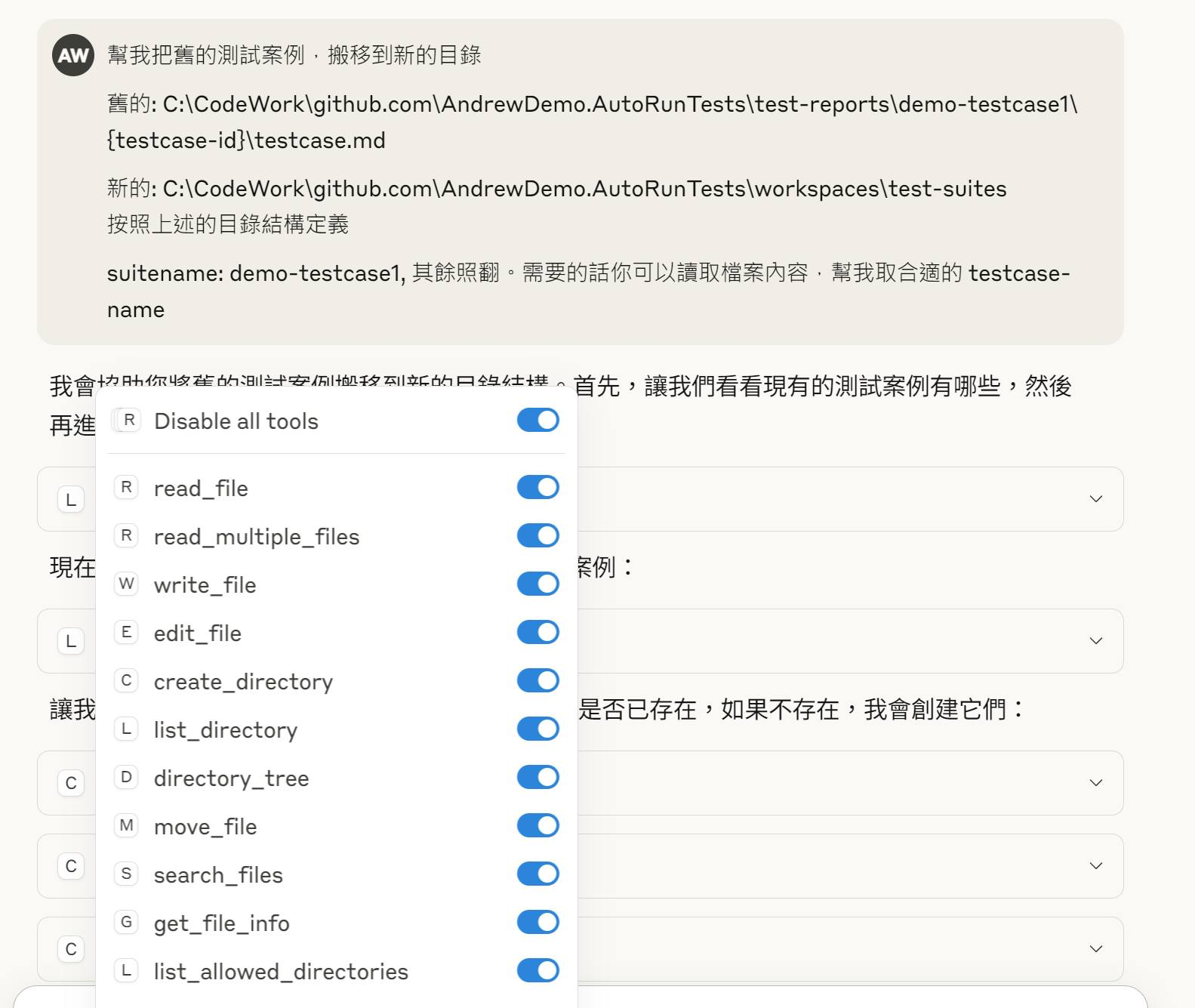1195x1008 pixels.
Task: Expand the first tool call result chevron
Action: click(1095, 499)
